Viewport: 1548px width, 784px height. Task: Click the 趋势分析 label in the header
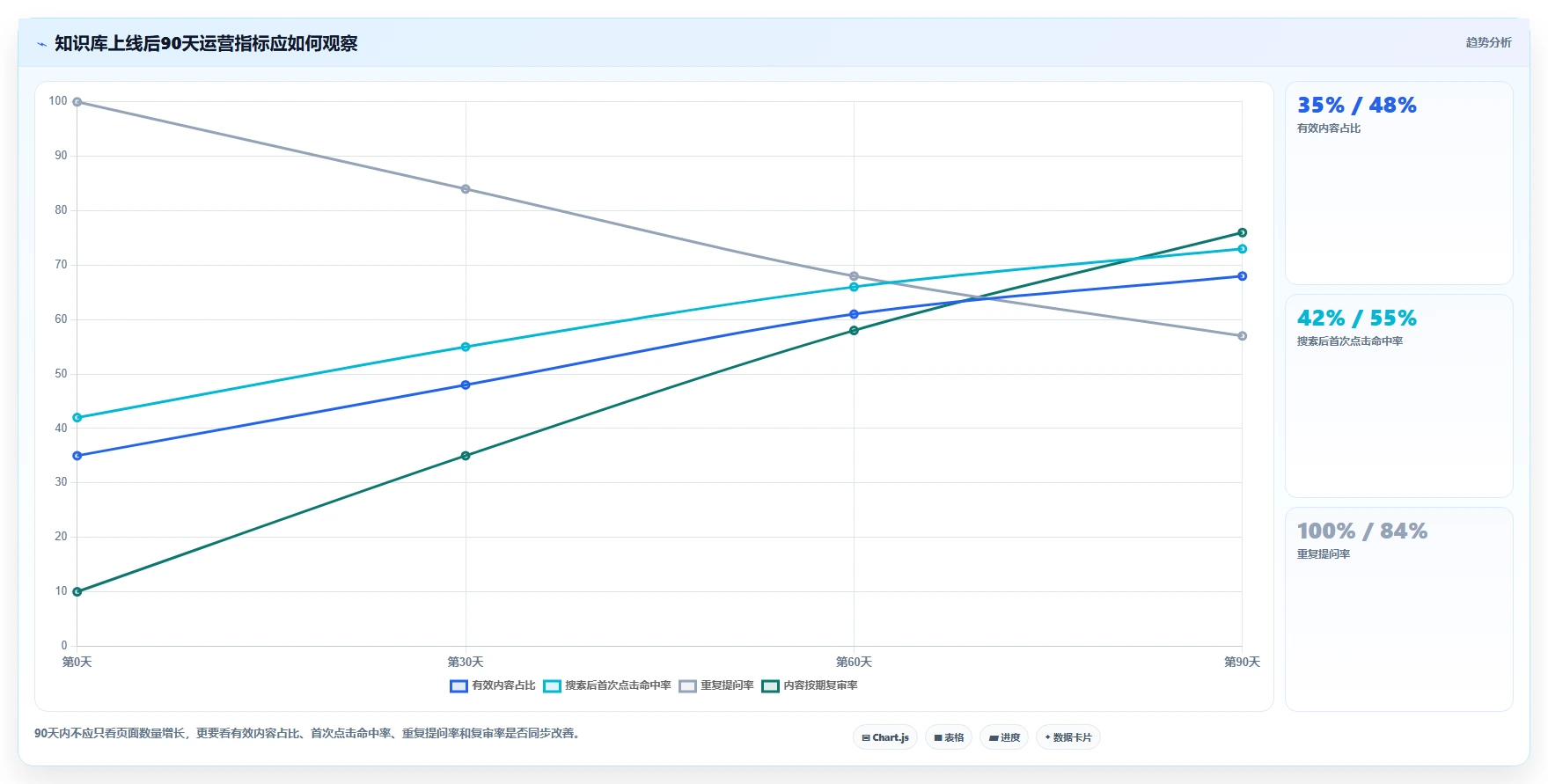pos(1488,42)
